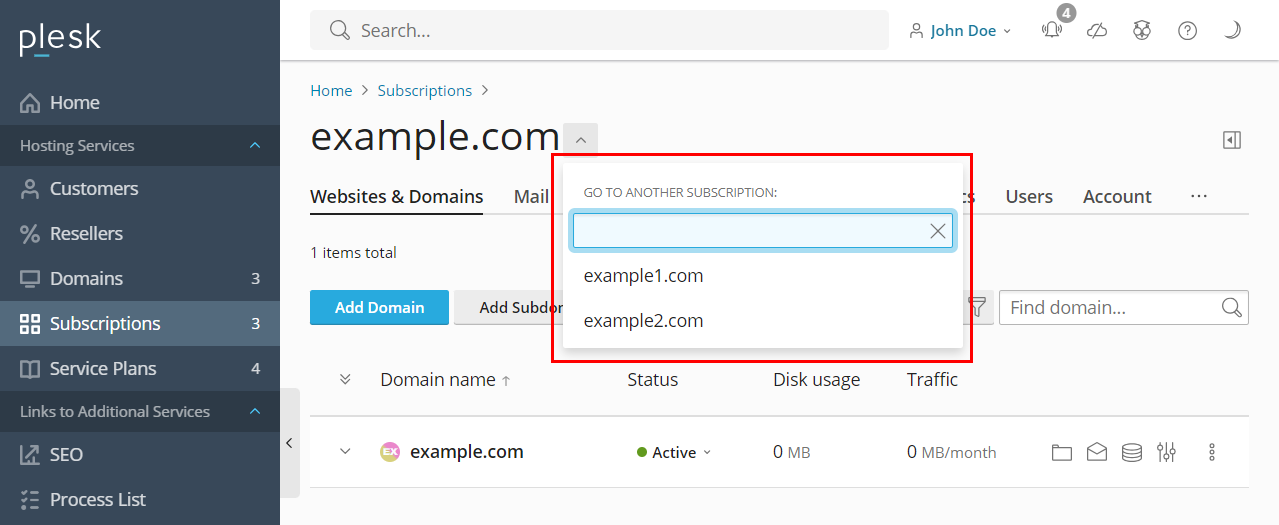Image resolution: width=1279 pixels, height=525 pixels.
Task: Open the help question mark icon
Action: tap(1187, 31)
